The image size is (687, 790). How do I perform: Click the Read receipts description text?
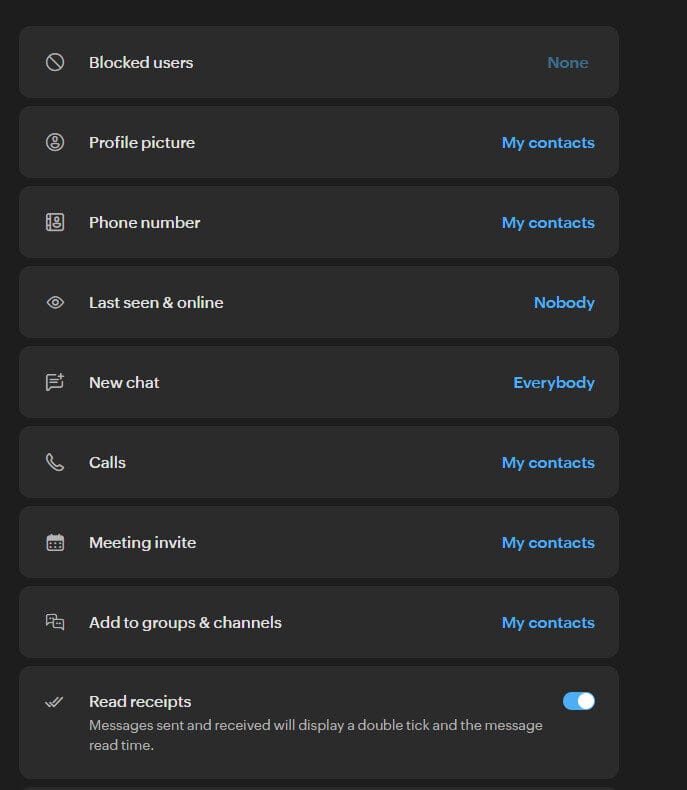[x=315, y=735]
